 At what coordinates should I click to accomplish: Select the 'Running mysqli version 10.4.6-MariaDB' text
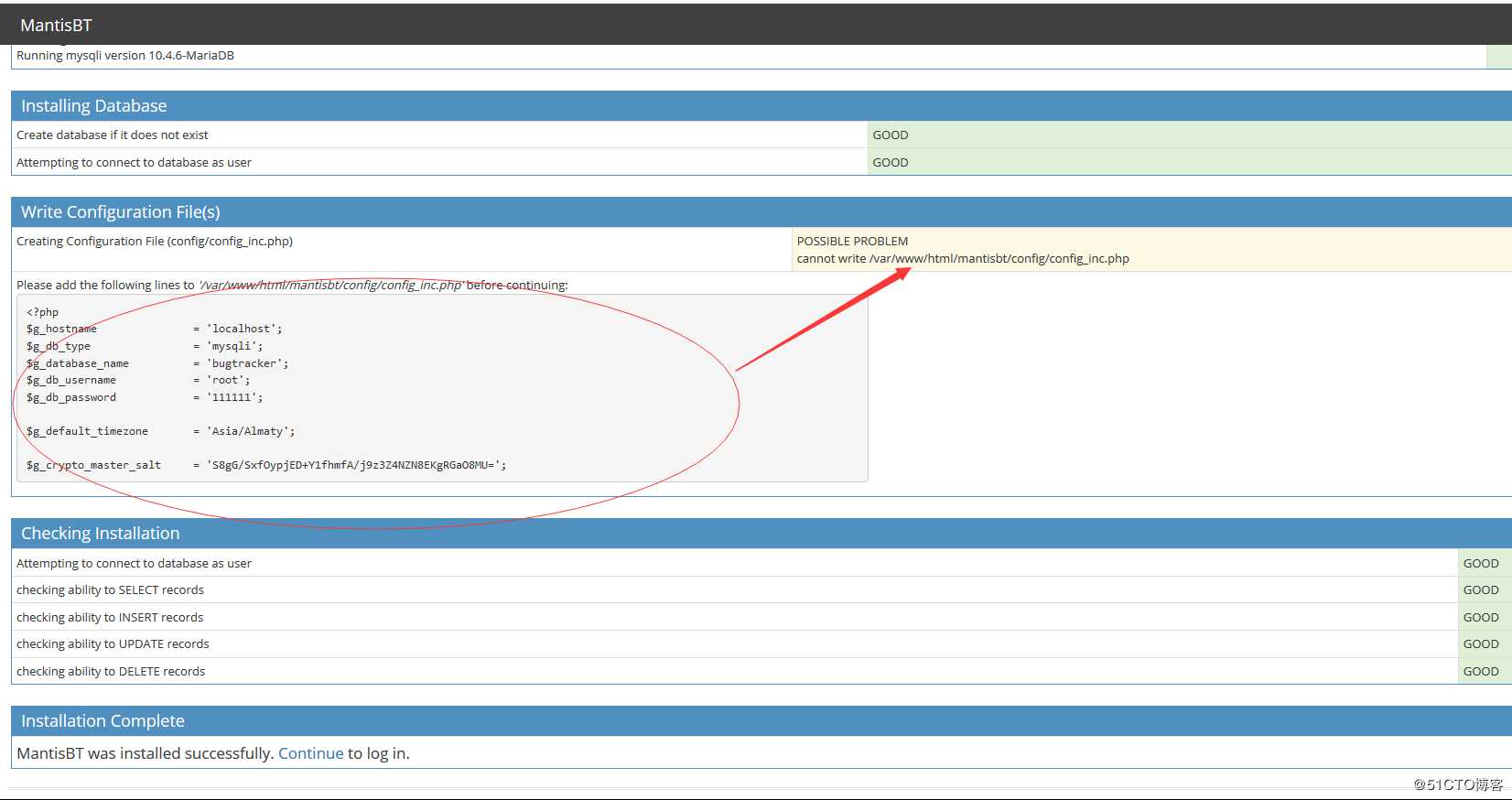coord(125,55)
